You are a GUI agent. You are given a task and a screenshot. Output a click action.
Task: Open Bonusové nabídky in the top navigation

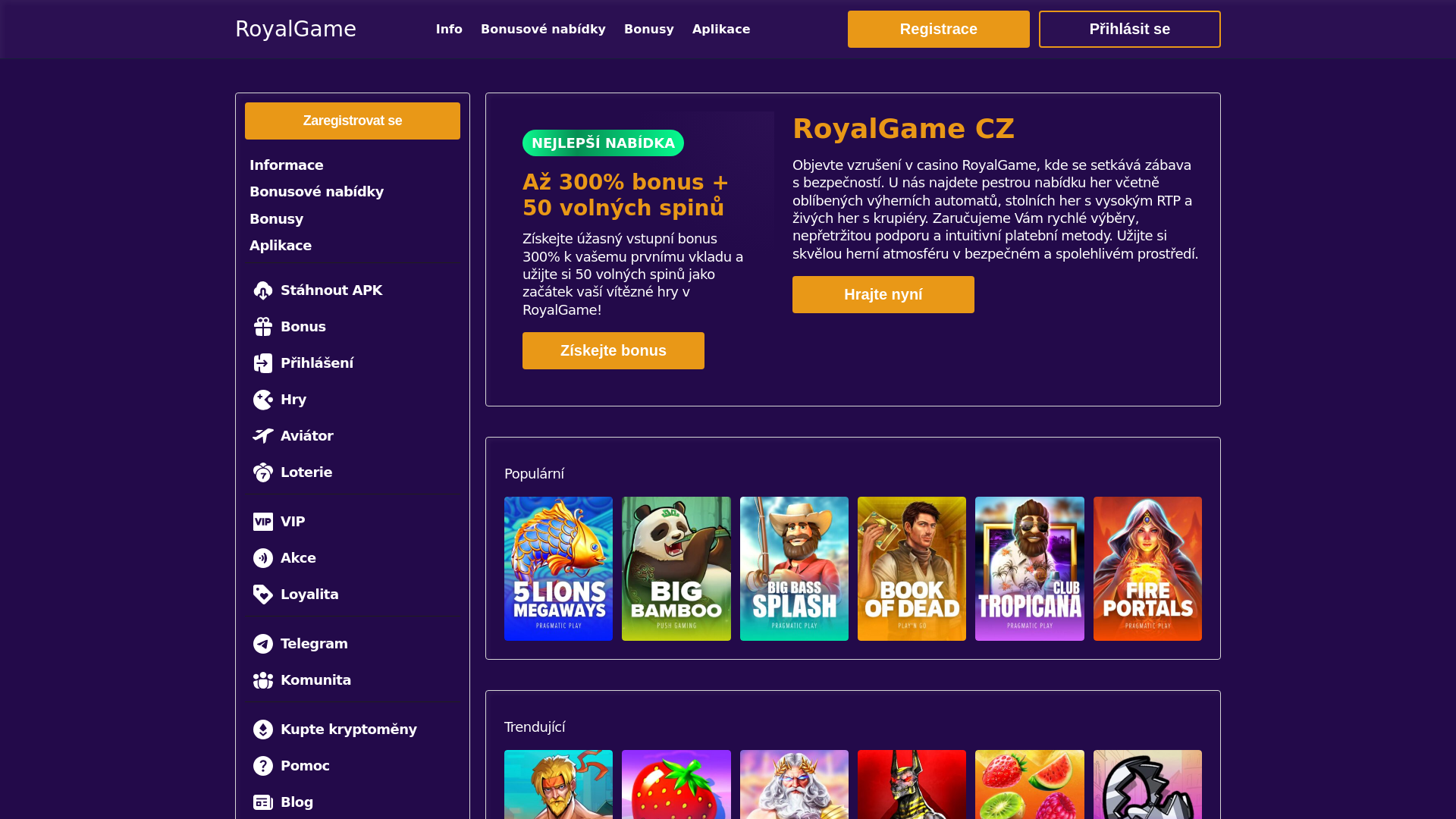pyautogui.click(x=543, y=29)
